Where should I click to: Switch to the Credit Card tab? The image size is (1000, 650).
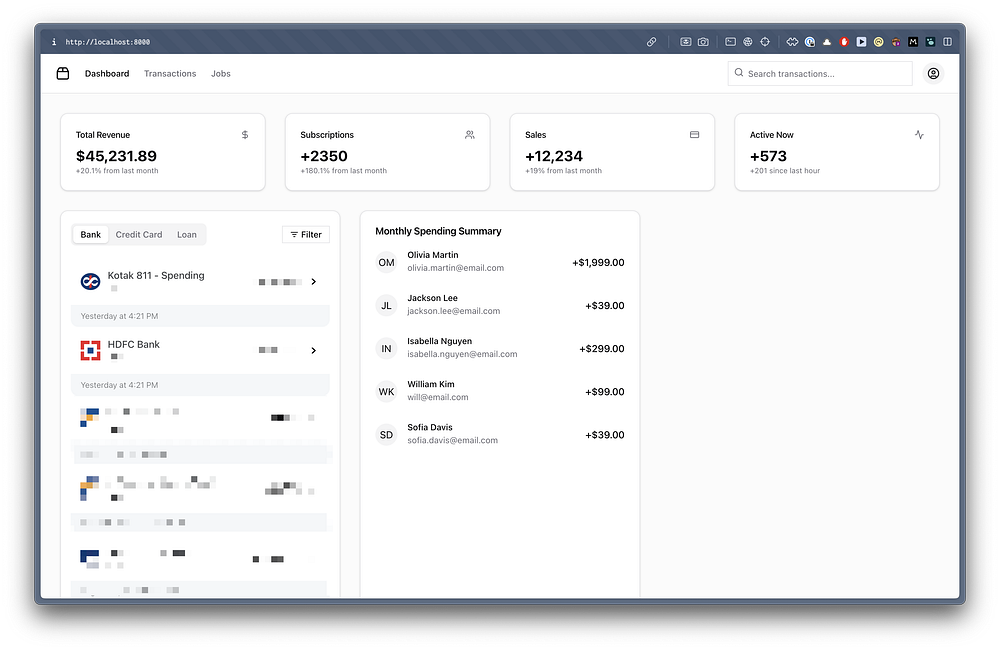[139, 235]
